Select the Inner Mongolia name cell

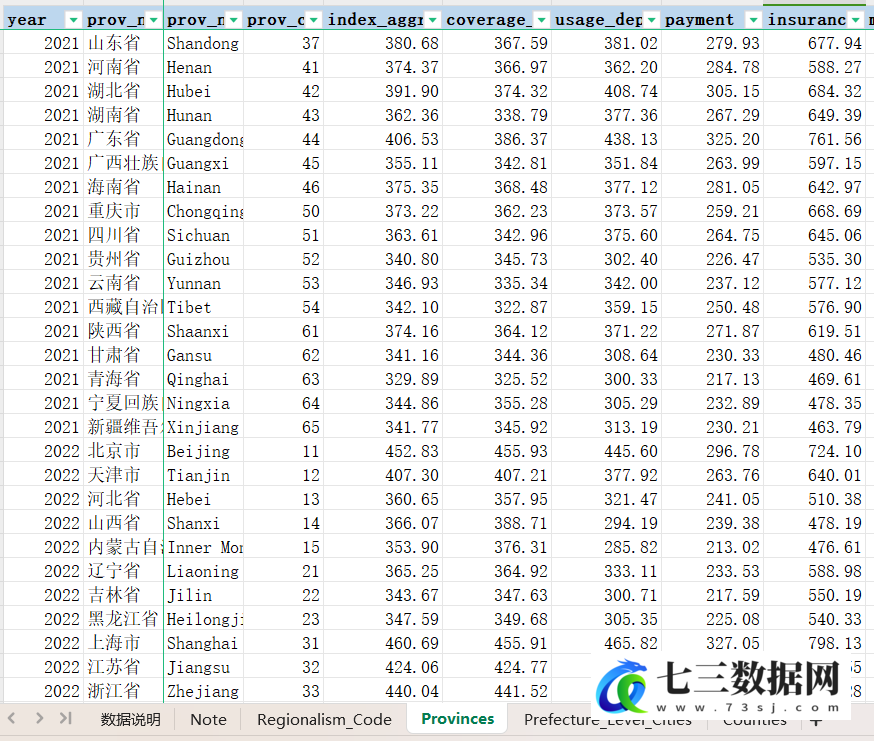pos(203,546)
